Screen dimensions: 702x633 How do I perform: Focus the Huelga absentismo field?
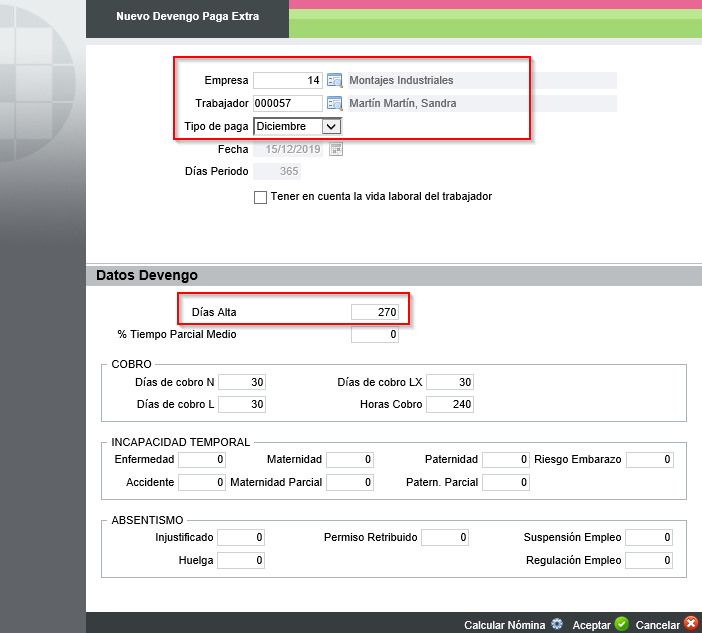[x=241, y=561]
